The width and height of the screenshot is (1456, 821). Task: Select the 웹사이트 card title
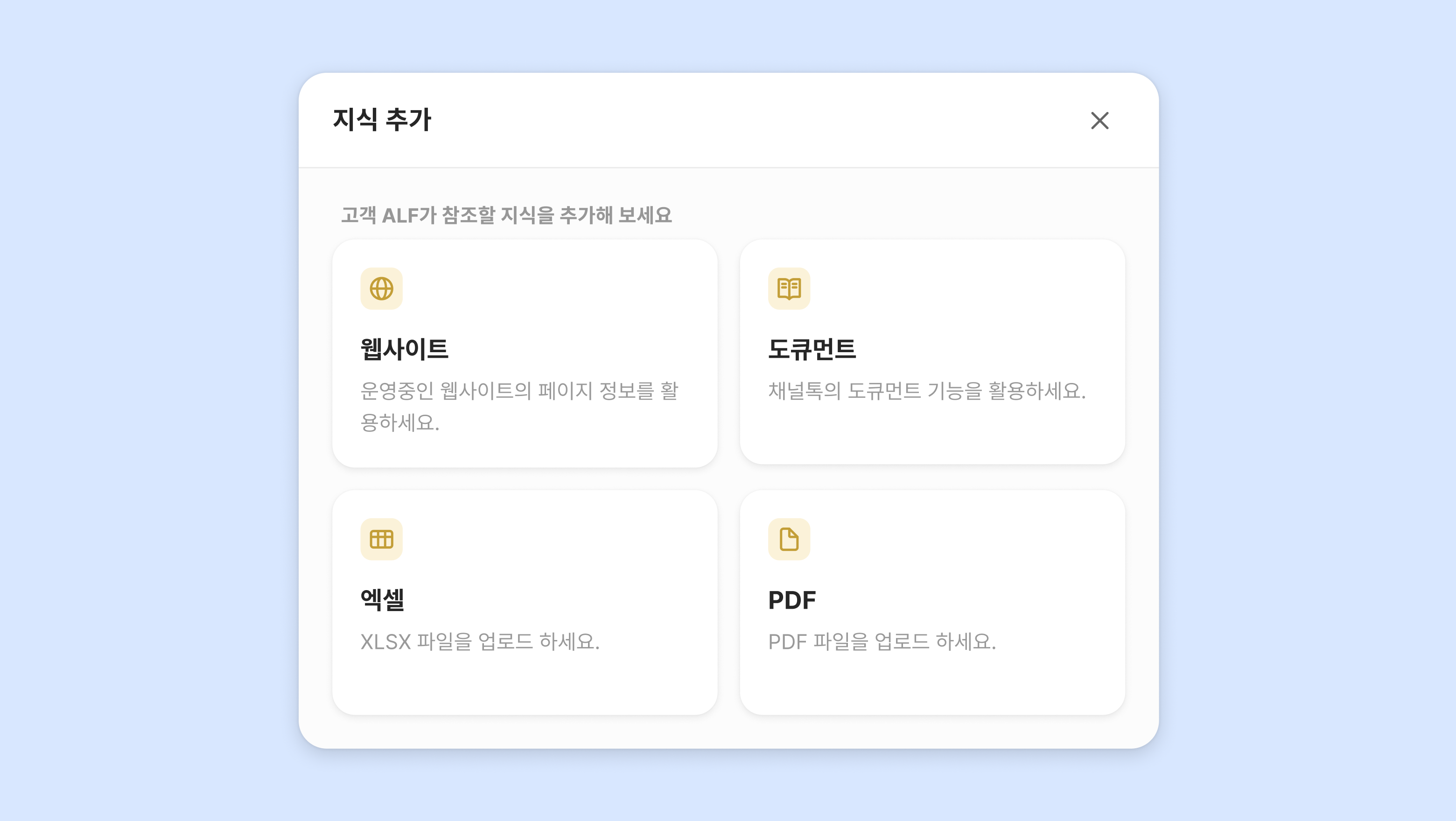tap(405, 348)
